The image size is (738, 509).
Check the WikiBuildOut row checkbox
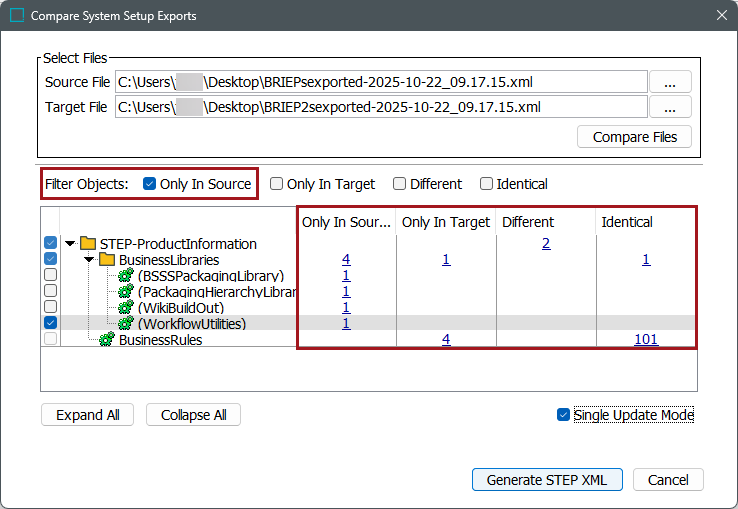[50, 308]
